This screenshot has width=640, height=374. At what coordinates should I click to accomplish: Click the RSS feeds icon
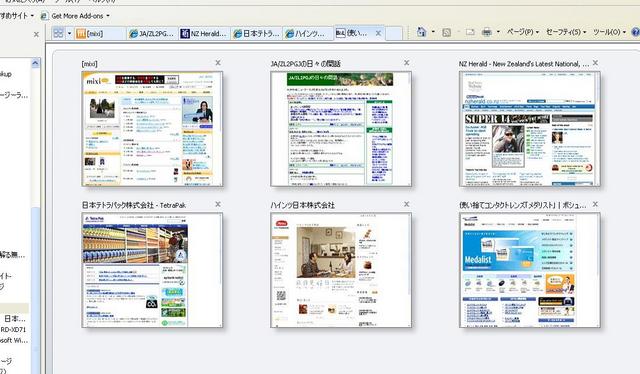[447, 32]
